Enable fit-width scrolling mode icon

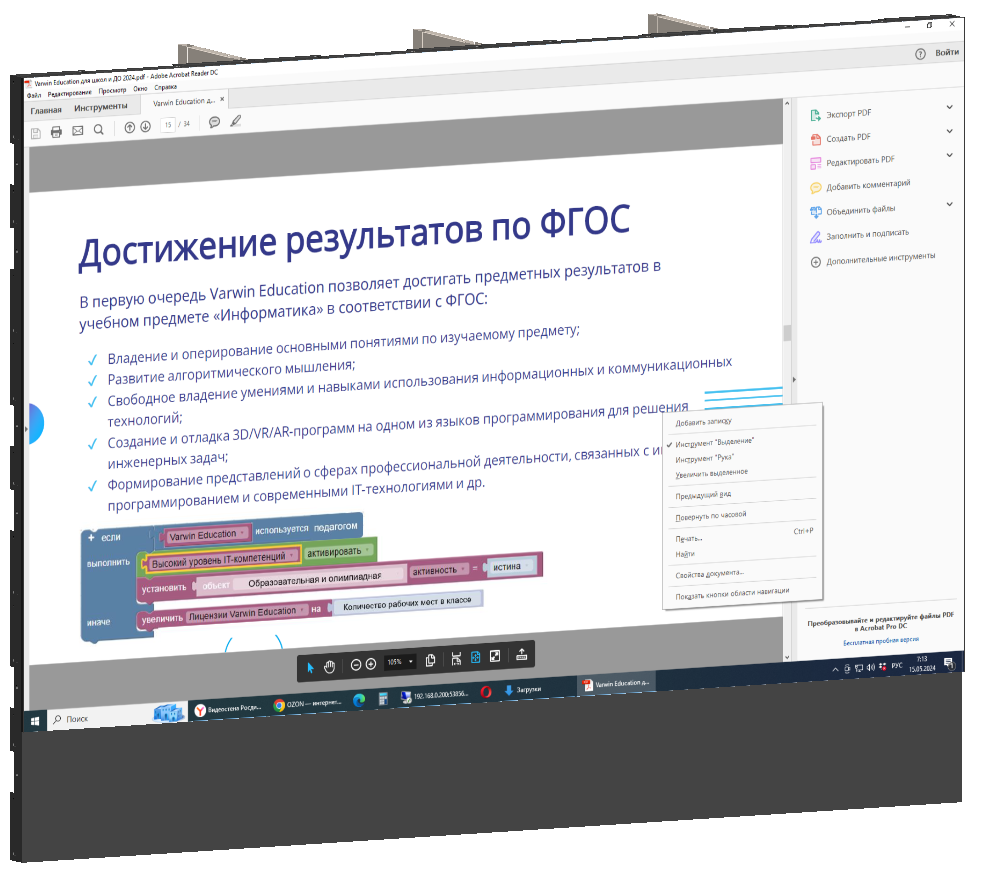point(456,659)
